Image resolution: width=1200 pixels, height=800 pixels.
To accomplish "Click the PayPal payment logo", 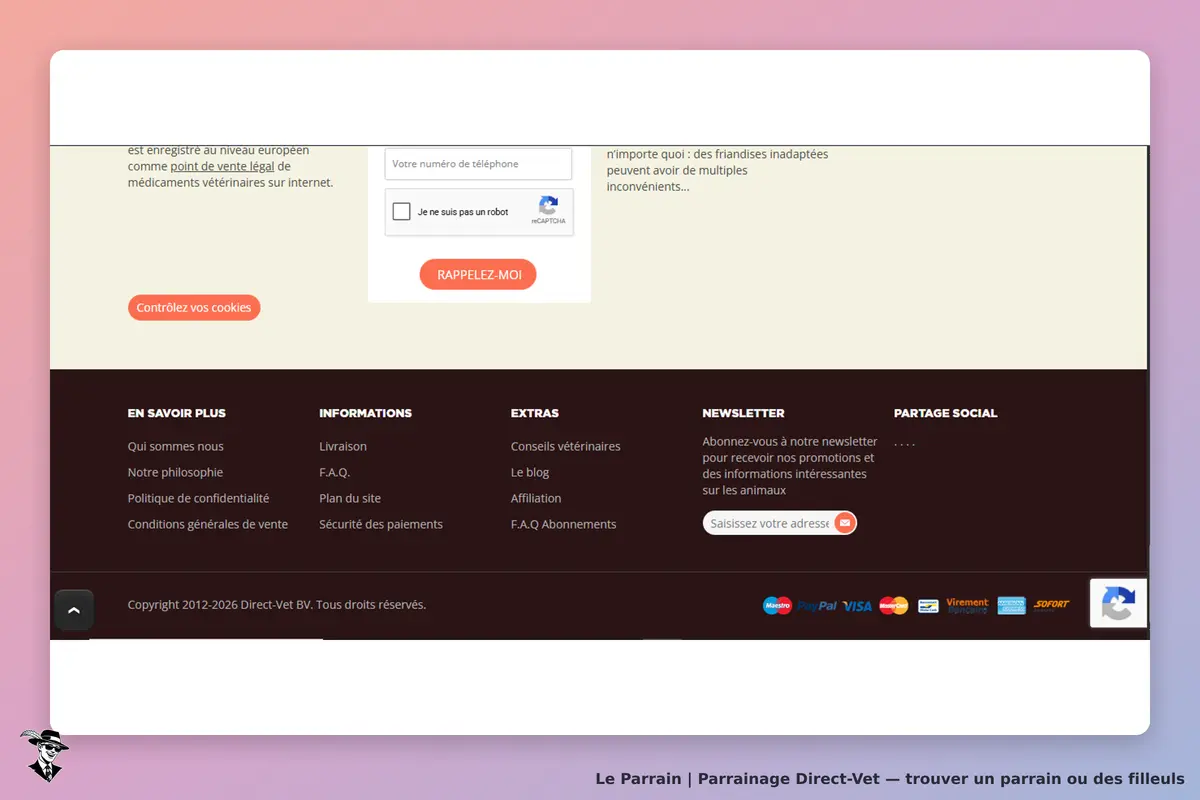I will [817, 606].
